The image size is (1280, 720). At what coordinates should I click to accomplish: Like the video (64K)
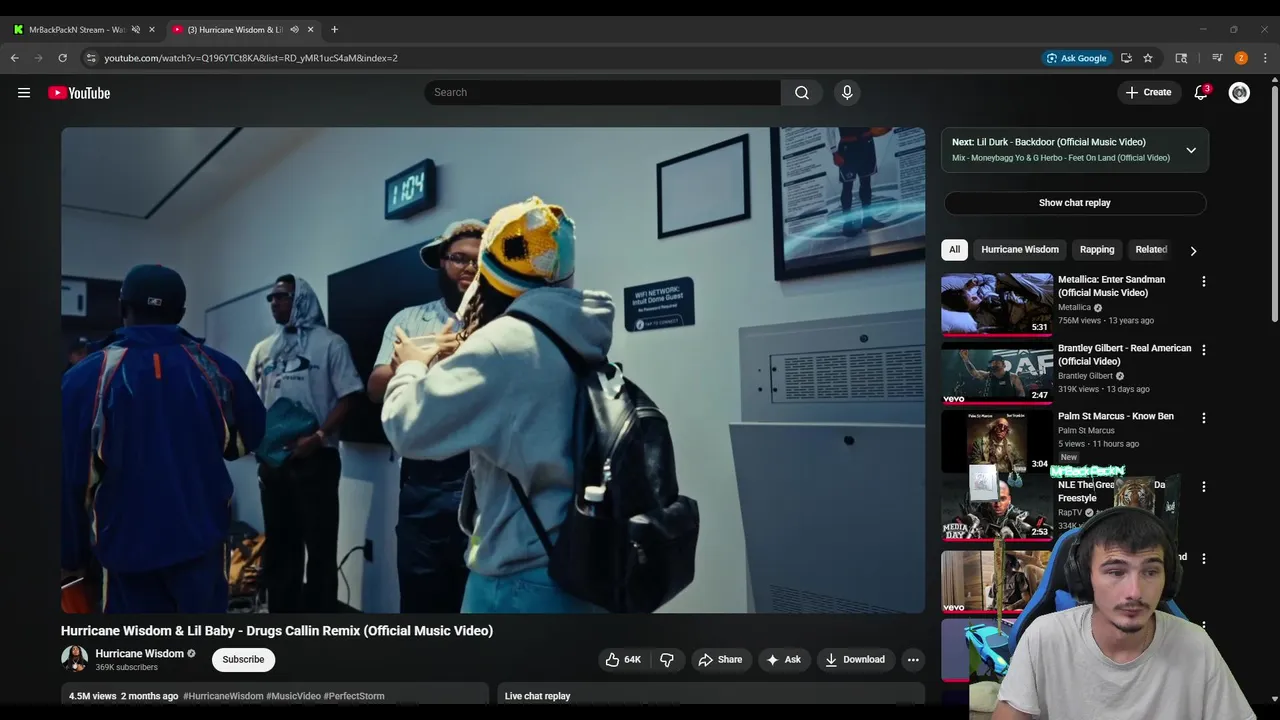pos(622,659)
